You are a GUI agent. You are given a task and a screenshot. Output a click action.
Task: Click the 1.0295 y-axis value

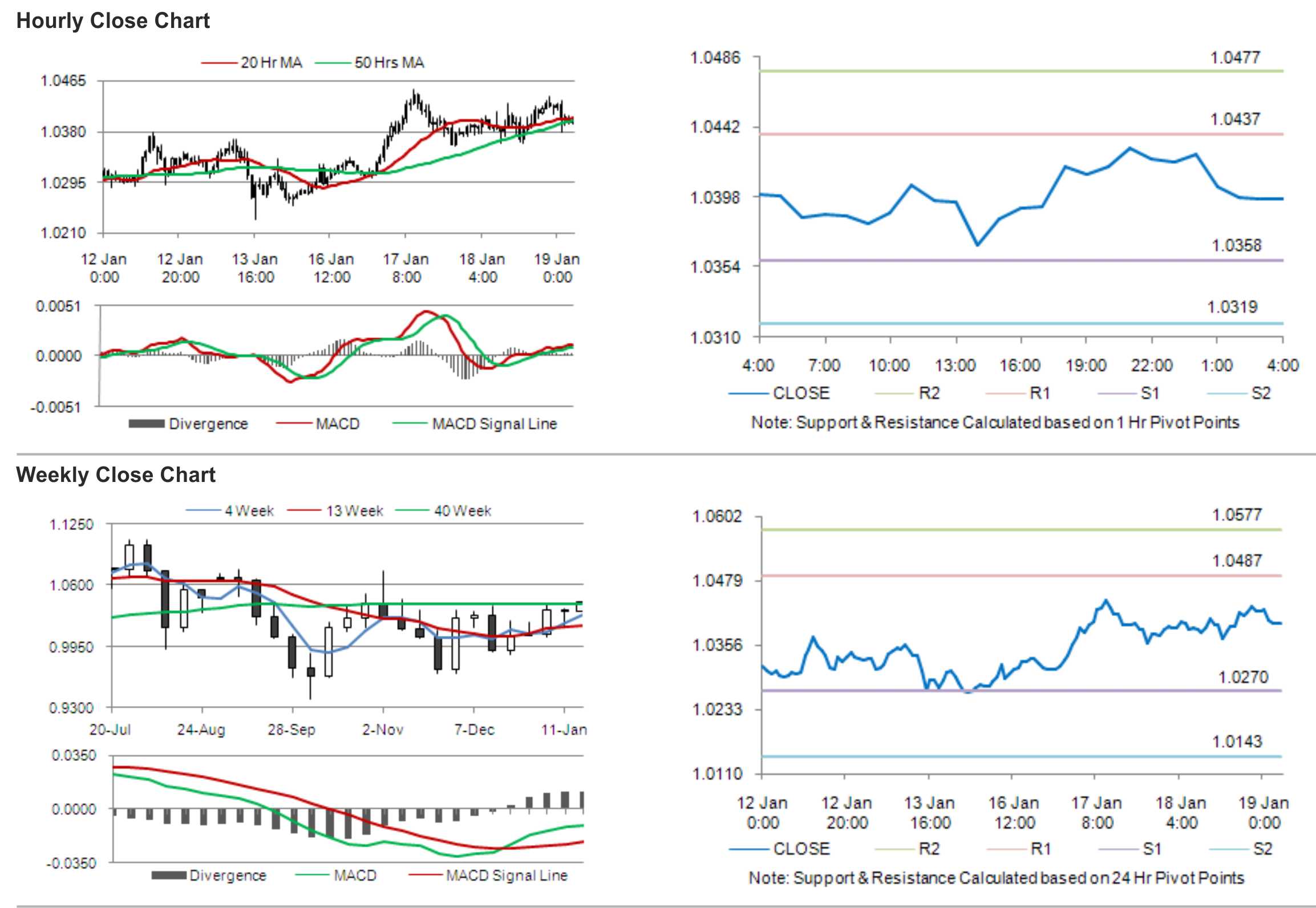[x=63, y=183]
